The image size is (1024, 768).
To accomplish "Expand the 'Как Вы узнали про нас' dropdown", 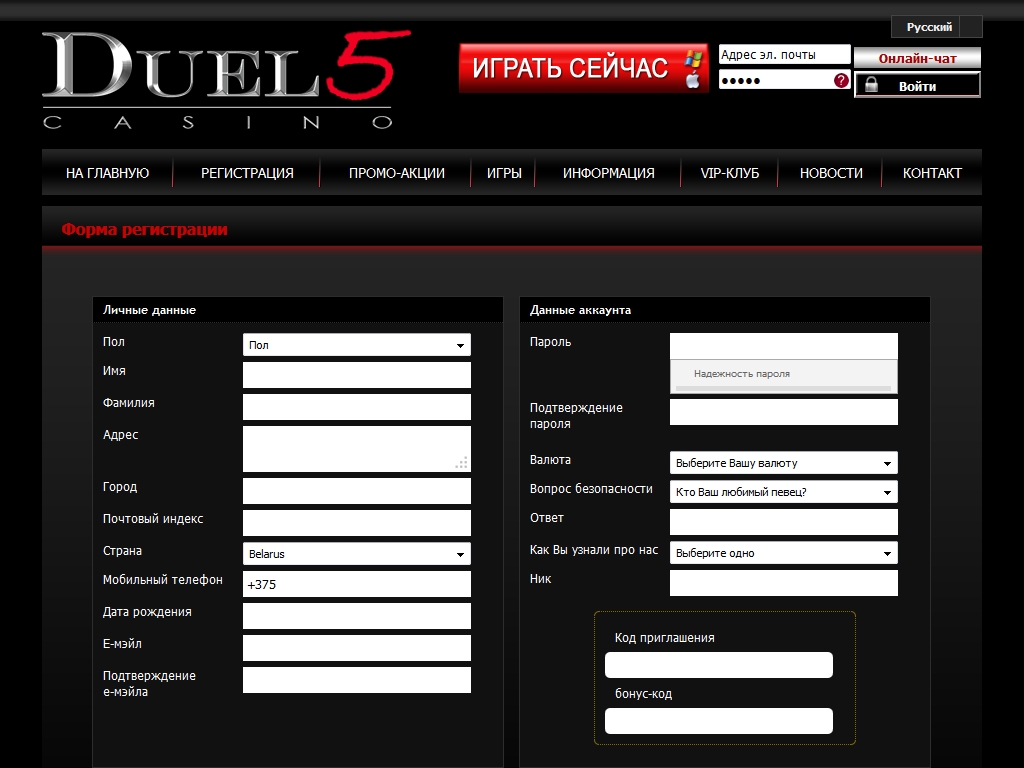I will [x=784, y=553].
